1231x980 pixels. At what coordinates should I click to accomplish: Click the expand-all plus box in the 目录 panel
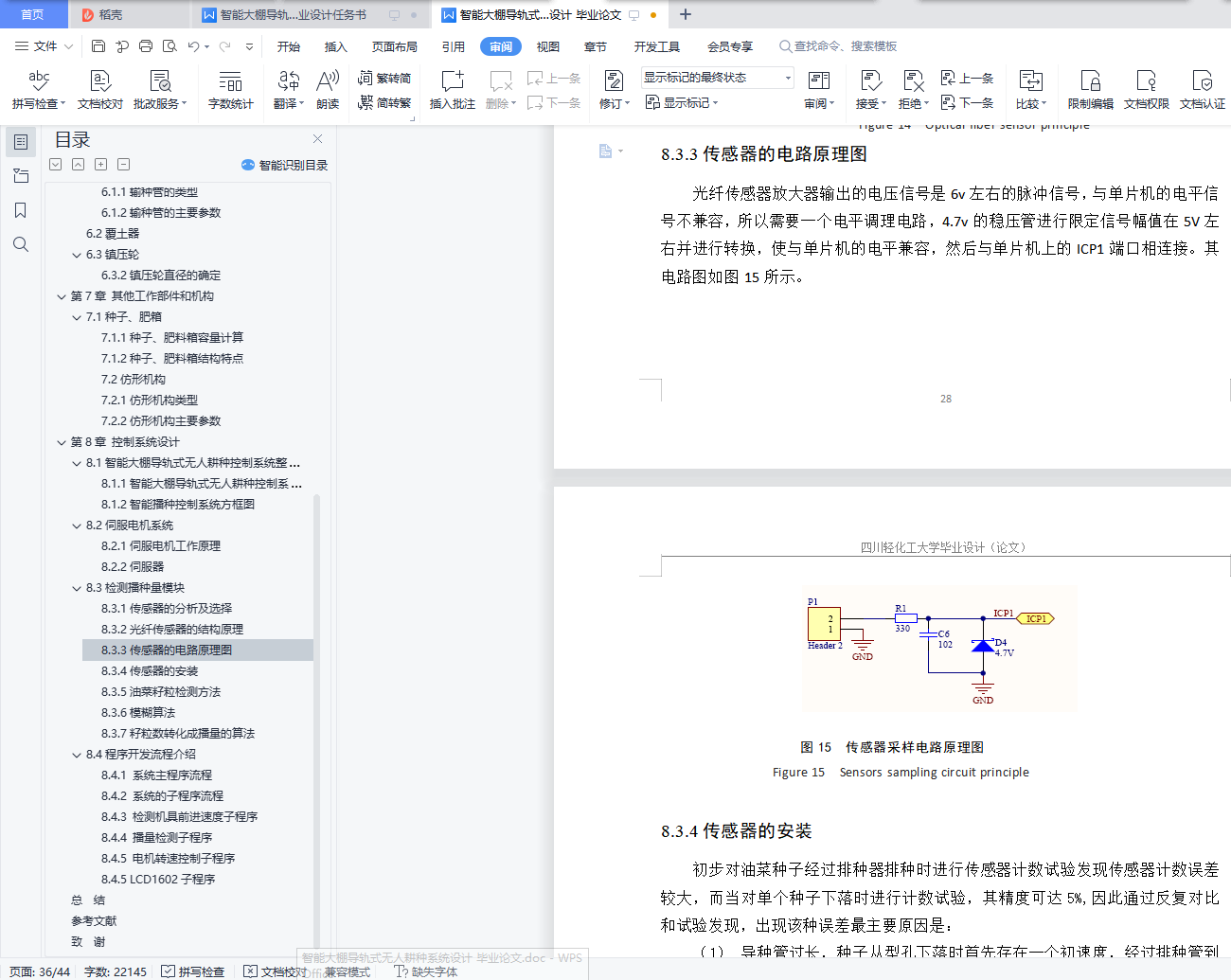point(100,165)
